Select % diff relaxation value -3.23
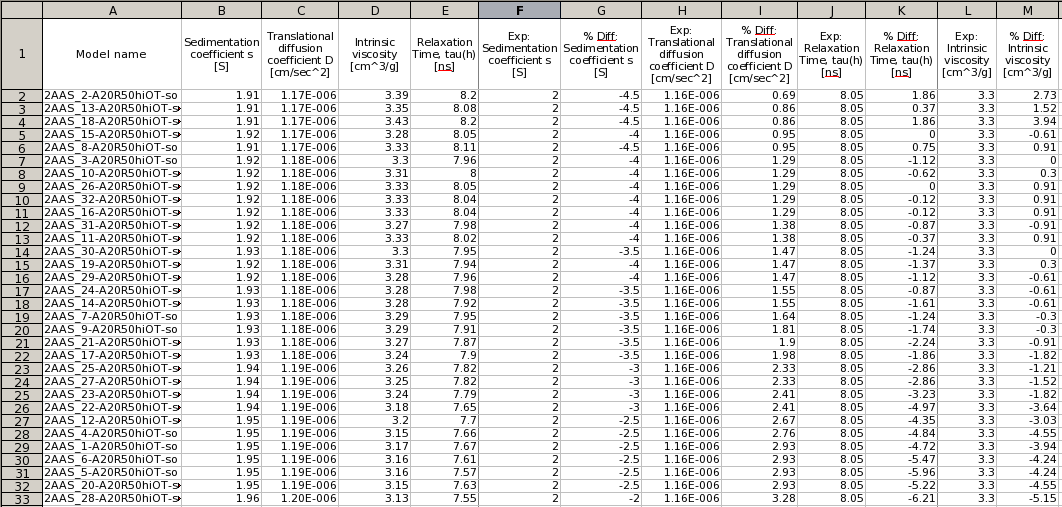 tap(901, 395)
